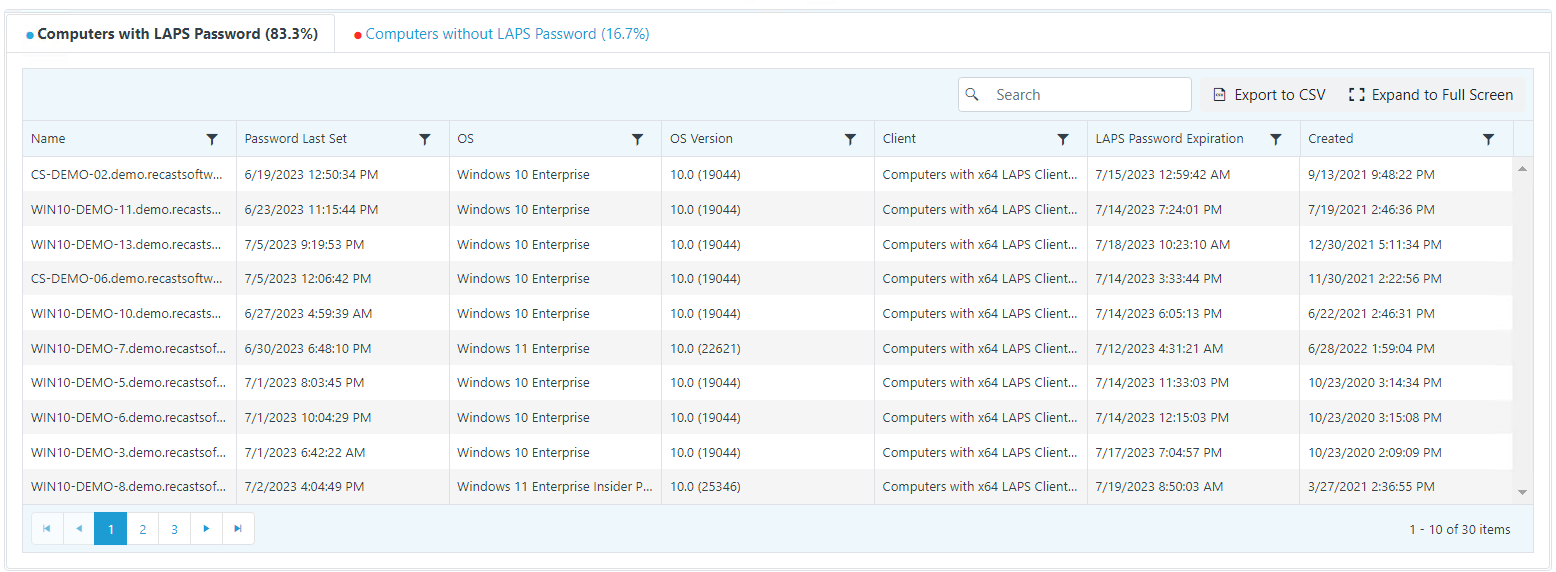Click created 9/13/2021 9:48:22 PM cell

[1407, 174]
